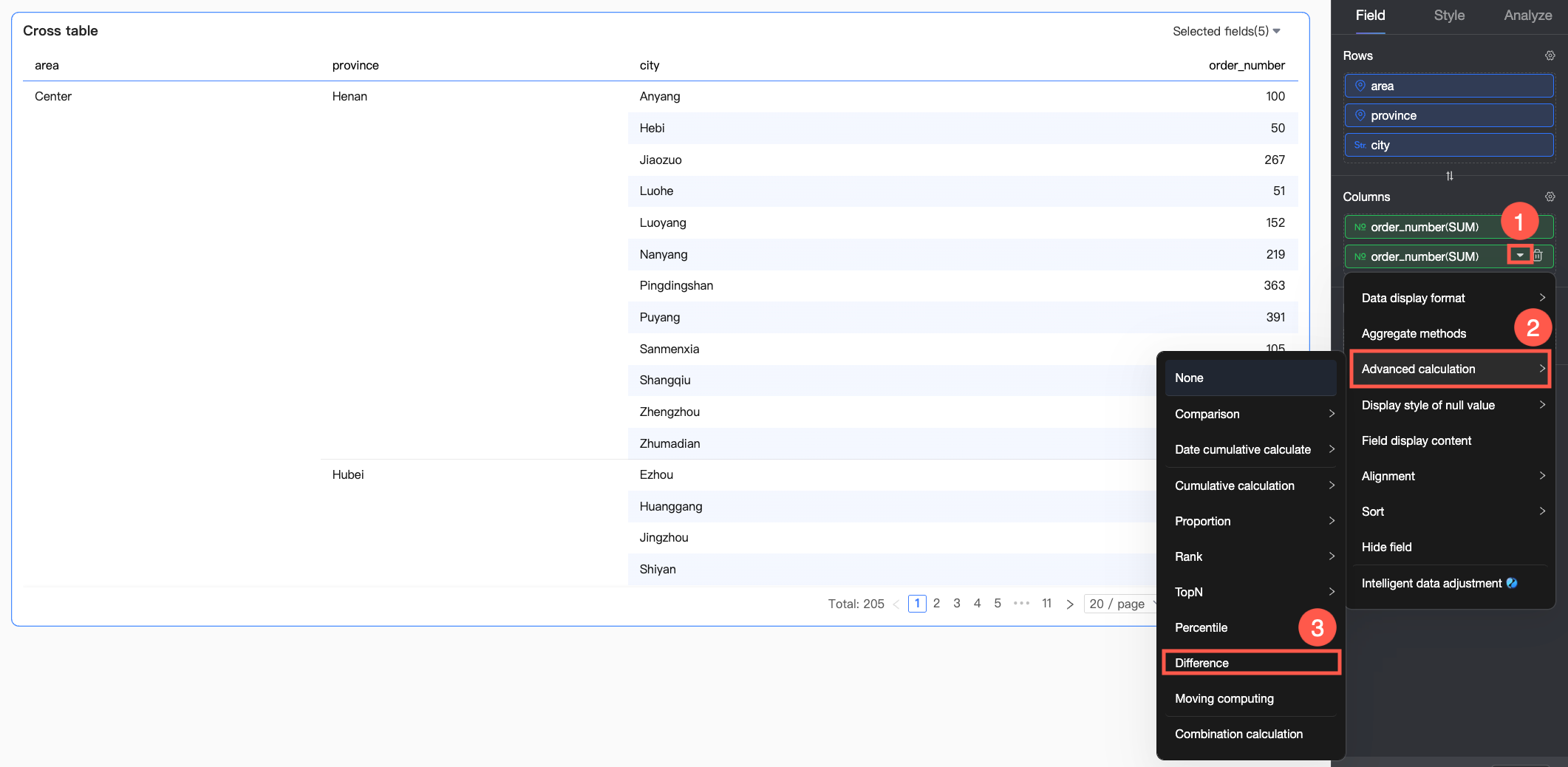Delete second order_number(SUM) field with trash icon
The width and height of the screenshot is (1568, 767).
(x=1538, y=256)
